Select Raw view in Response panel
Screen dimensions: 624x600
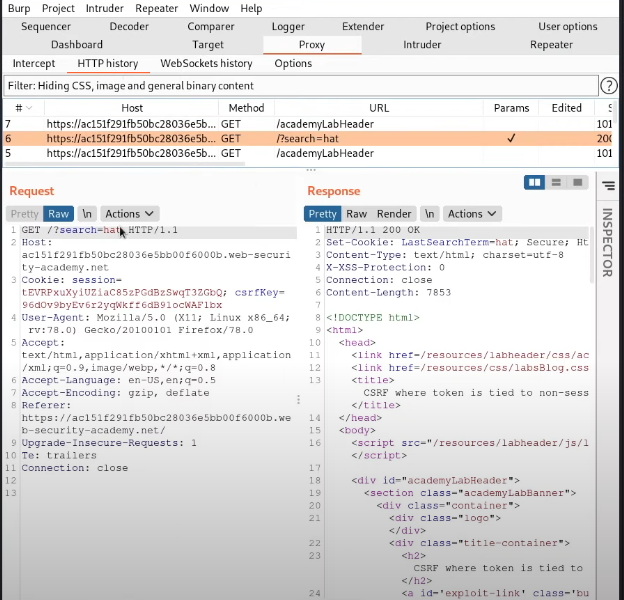(356, 214)
